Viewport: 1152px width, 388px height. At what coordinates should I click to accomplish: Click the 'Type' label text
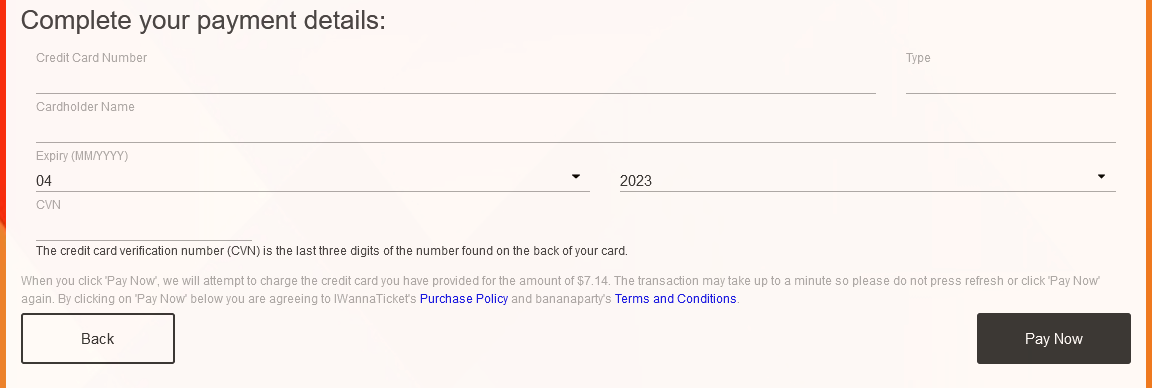[x=918, y=58]
